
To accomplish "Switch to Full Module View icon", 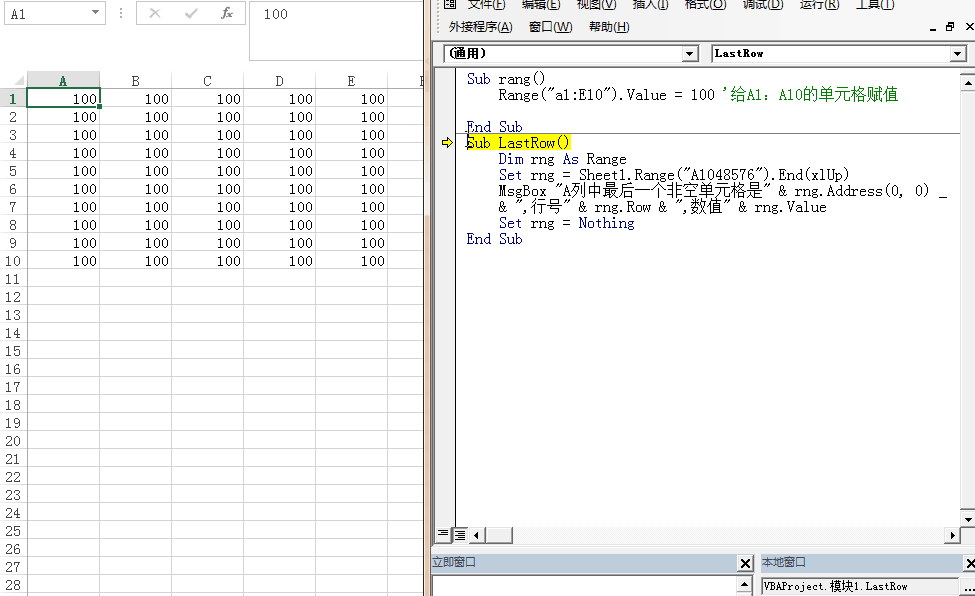I will click(x=460, y=534).
